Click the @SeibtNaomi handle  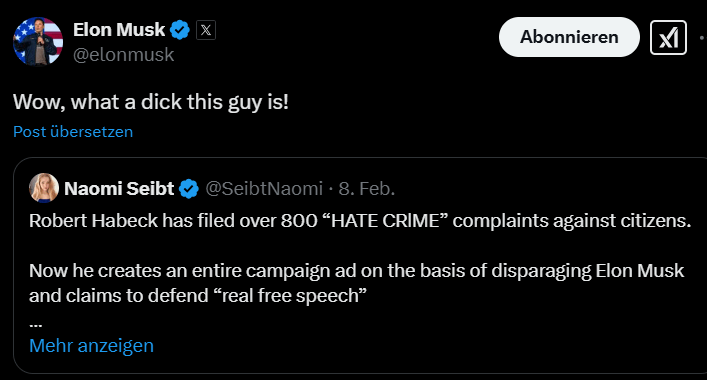264,188
